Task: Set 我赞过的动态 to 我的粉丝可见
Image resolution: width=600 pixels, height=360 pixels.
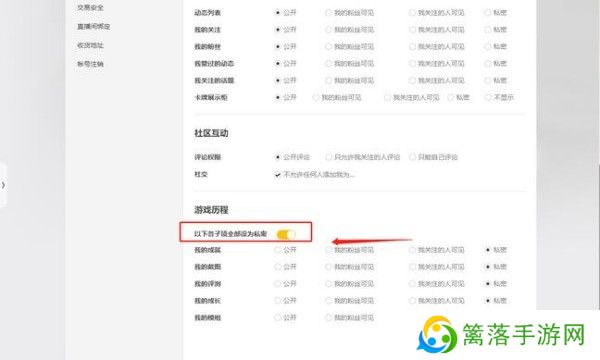Action: click(x=328, y=64)
